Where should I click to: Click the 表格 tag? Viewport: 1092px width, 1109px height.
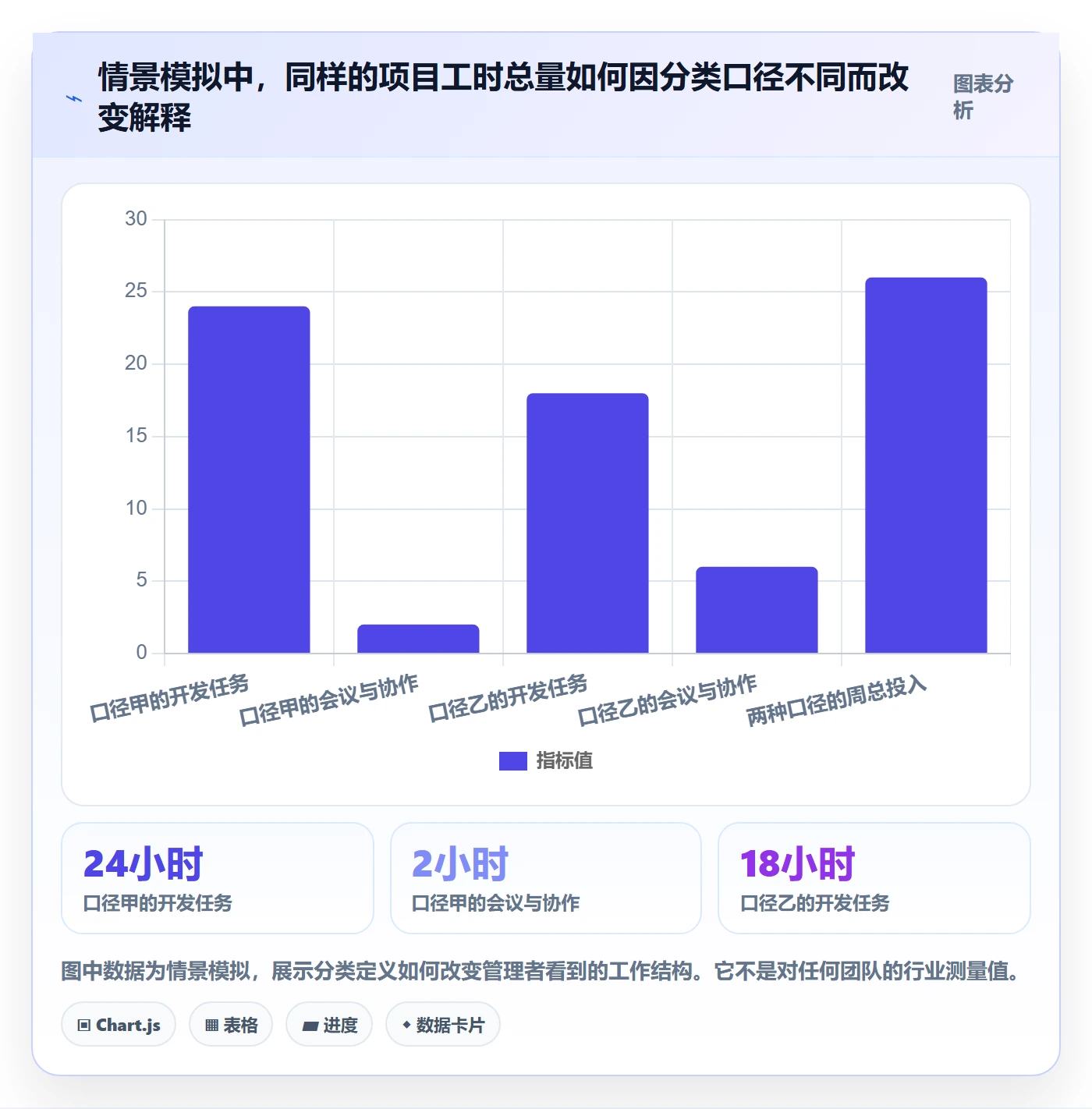tap(231, 1025)
